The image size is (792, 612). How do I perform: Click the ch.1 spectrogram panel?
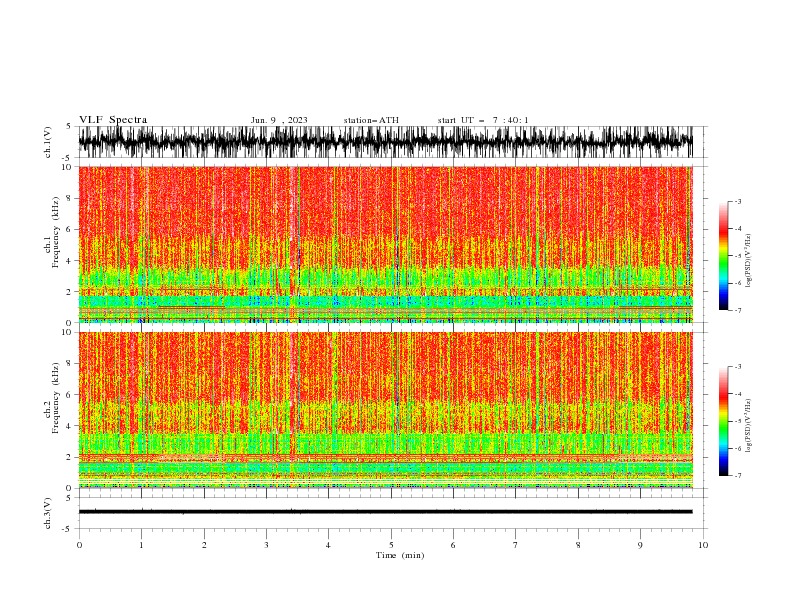(385, 244)
